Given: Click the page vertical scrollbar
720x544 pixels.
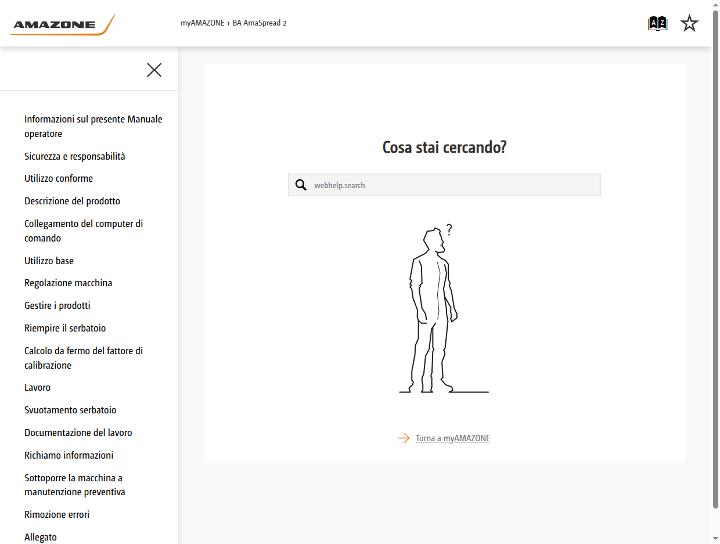Looking at the screenshot, I should pos(715,257).
